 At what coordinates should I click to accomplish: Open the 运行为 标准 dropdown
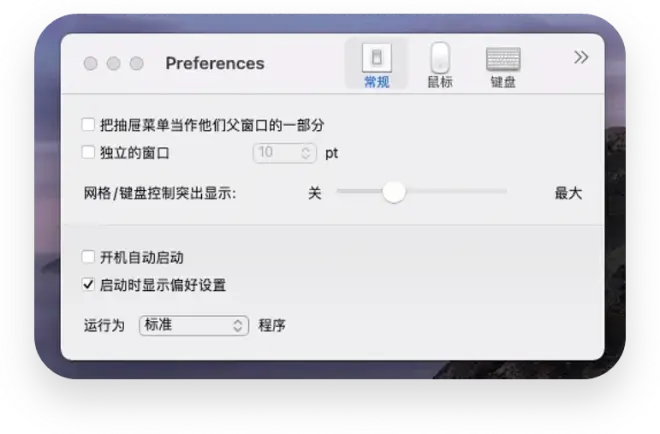194,325
